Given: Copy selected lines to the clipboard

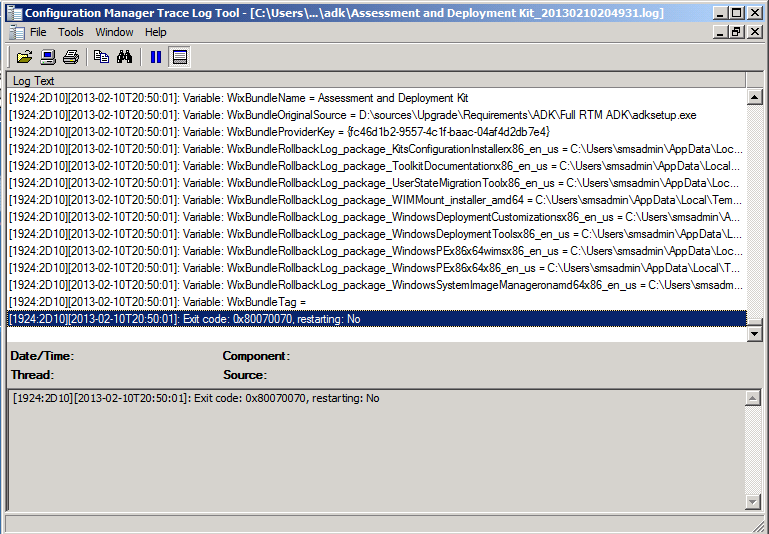Looking at the screenshot, I should [102, 57].
